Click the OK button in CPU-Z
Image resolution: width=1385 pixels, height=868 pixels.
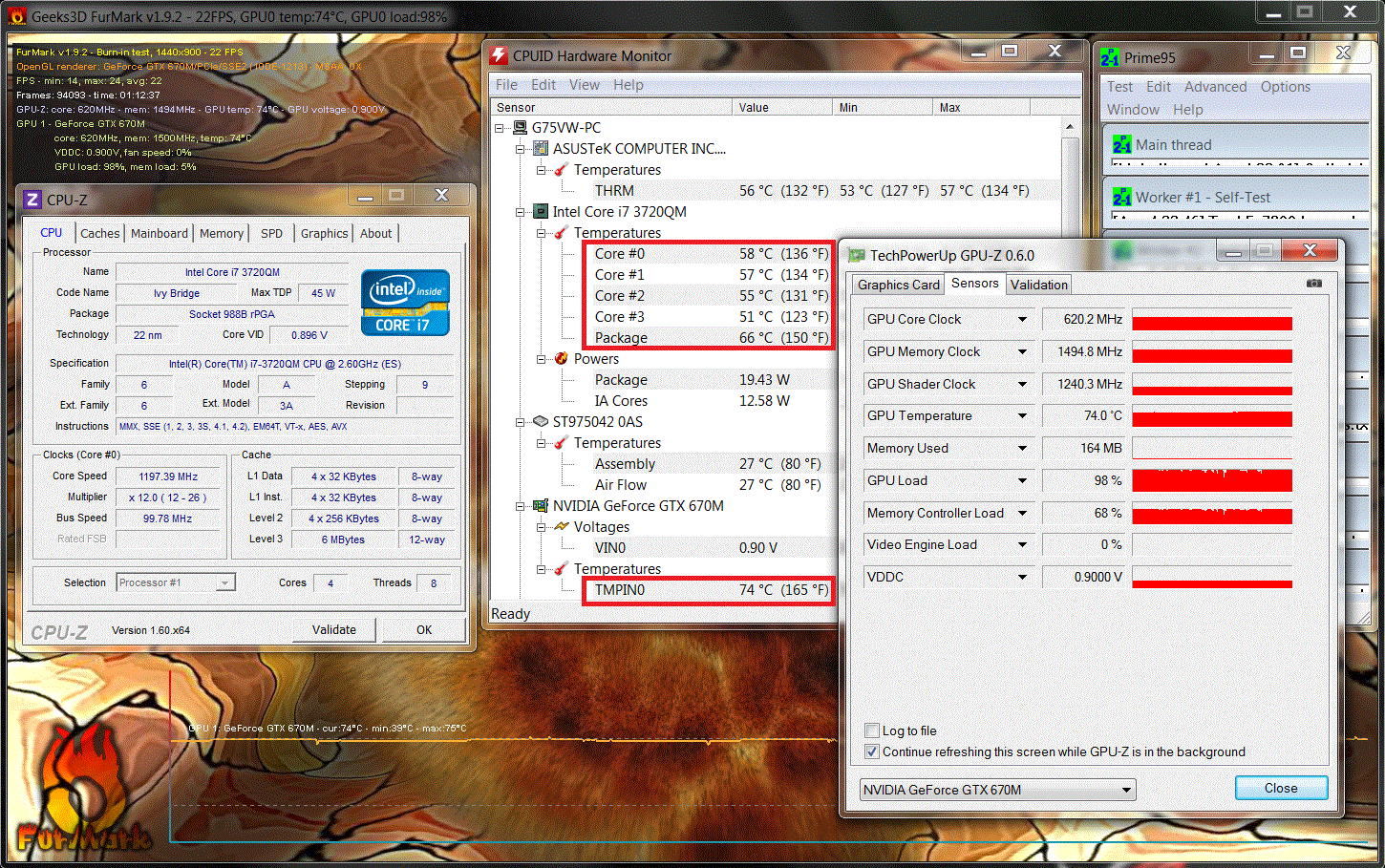tap(424, 629)
